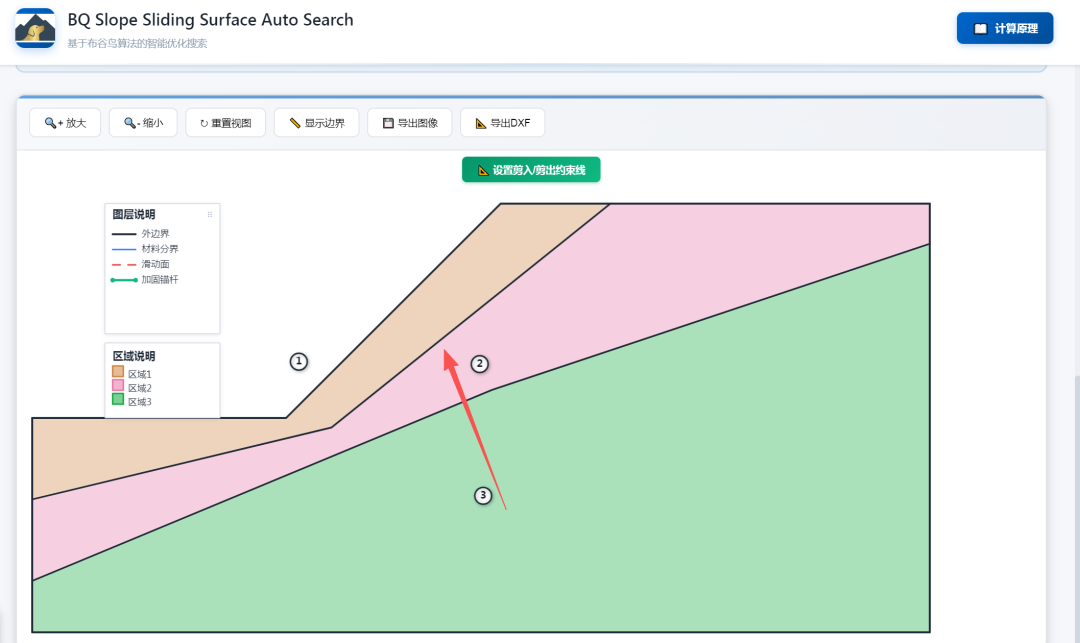This screenshot has width=1080, height=643.
Task: Click the magnifier icon in 放大
Action: [51, 123]
